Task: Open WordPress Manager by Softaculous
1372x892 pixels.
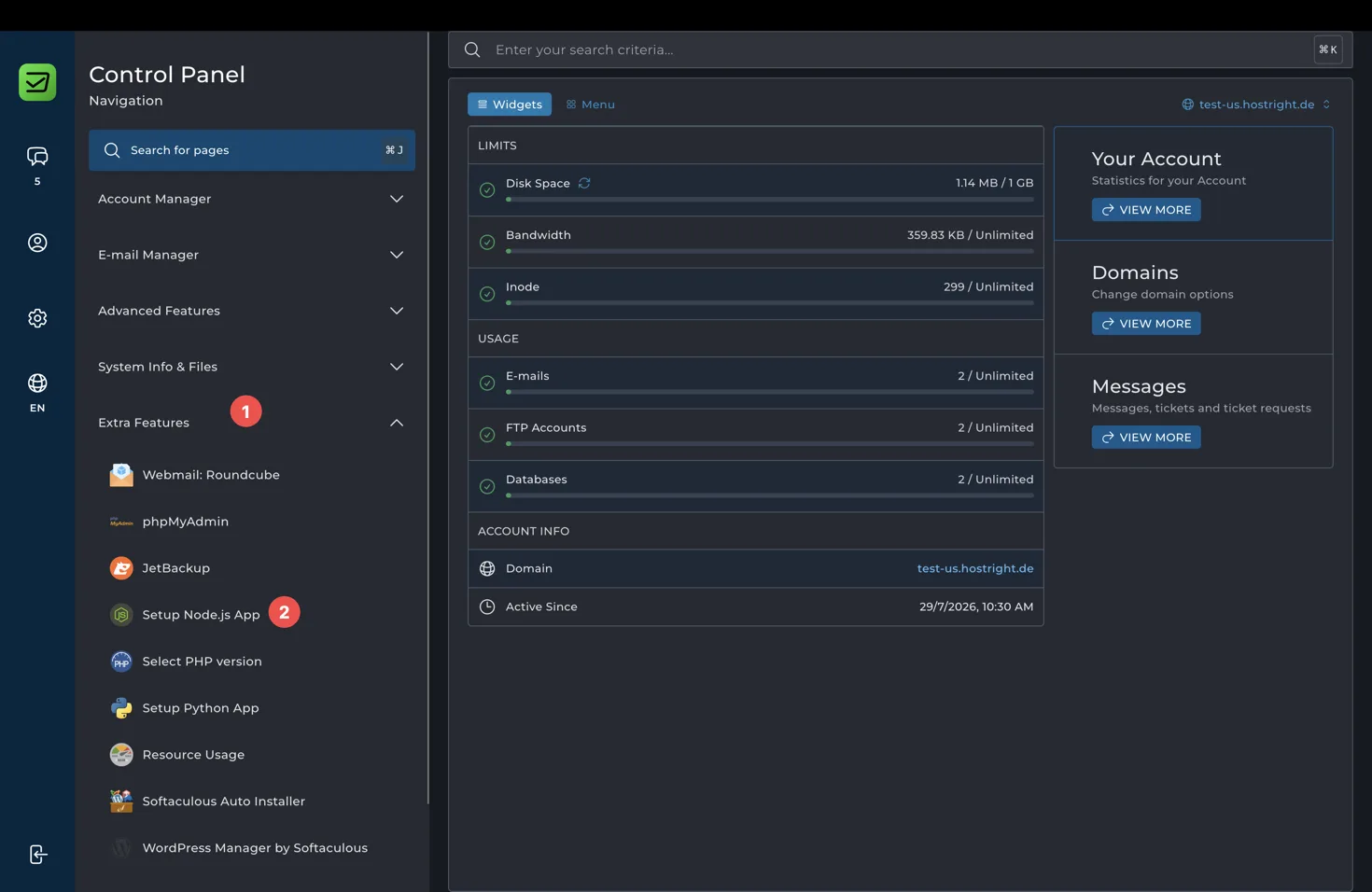Action: pyautogui.click(x=255, y=848)
